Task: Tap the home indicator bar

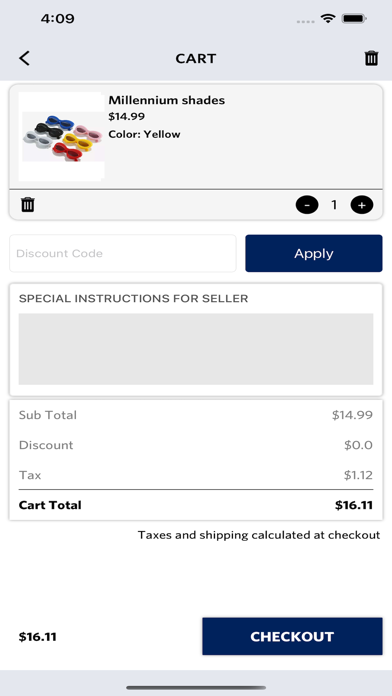Action: 196,688
